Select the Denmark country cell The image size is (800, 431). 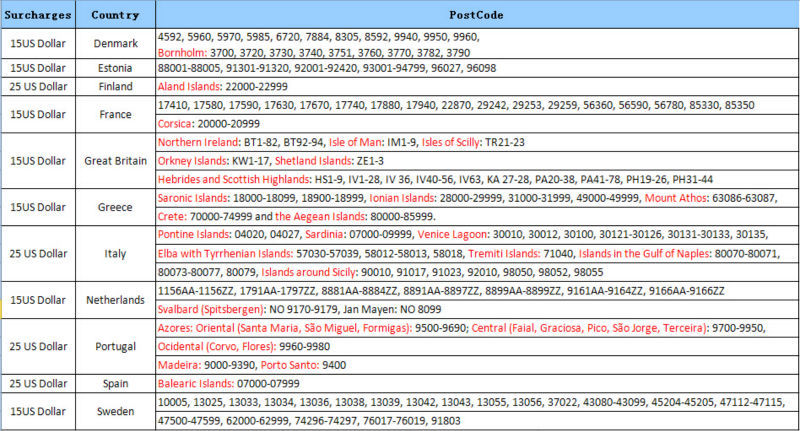coord(114,43)
